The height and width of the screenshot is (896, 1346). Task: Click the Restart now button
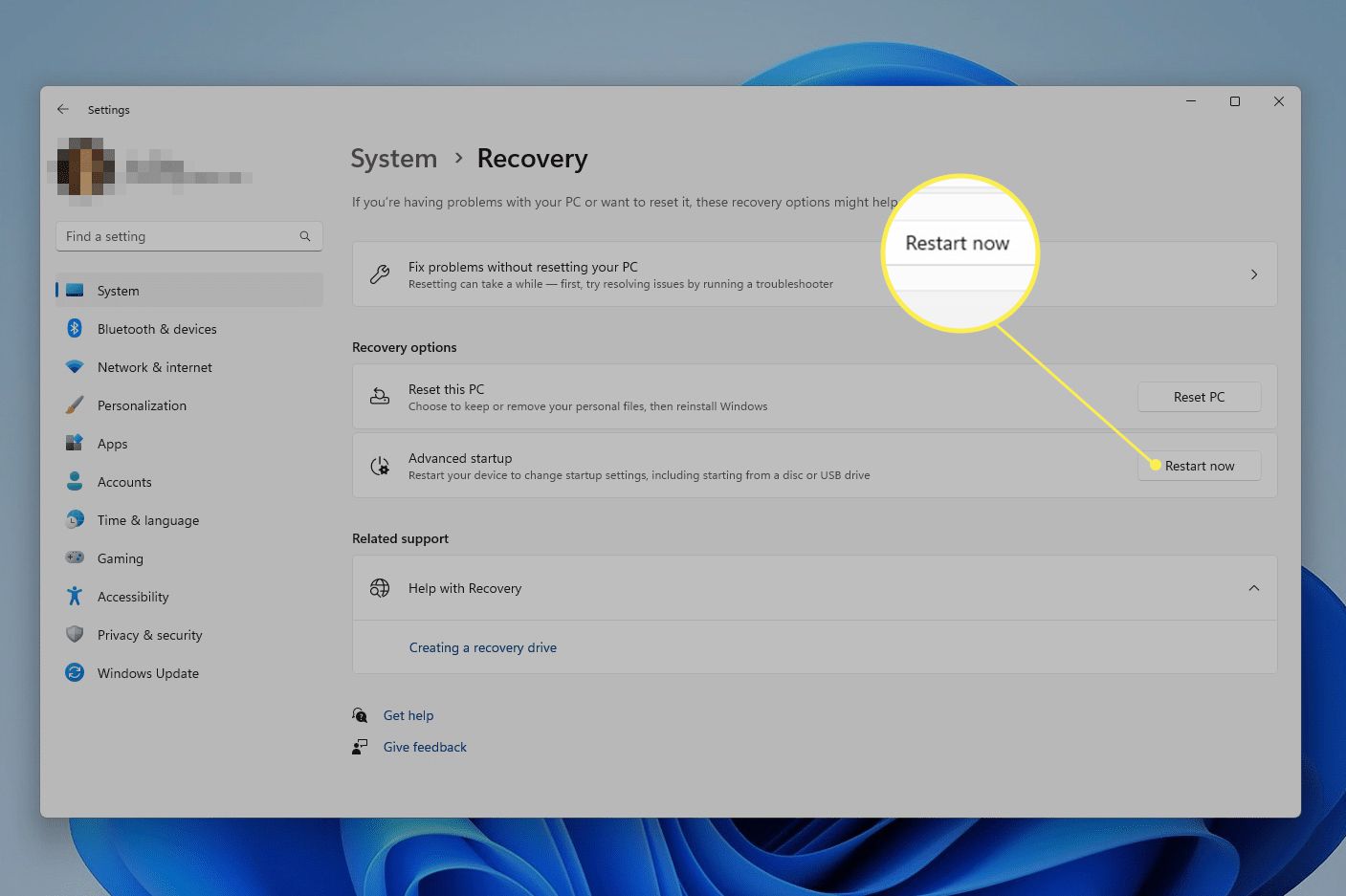(x=1199, y=466)
